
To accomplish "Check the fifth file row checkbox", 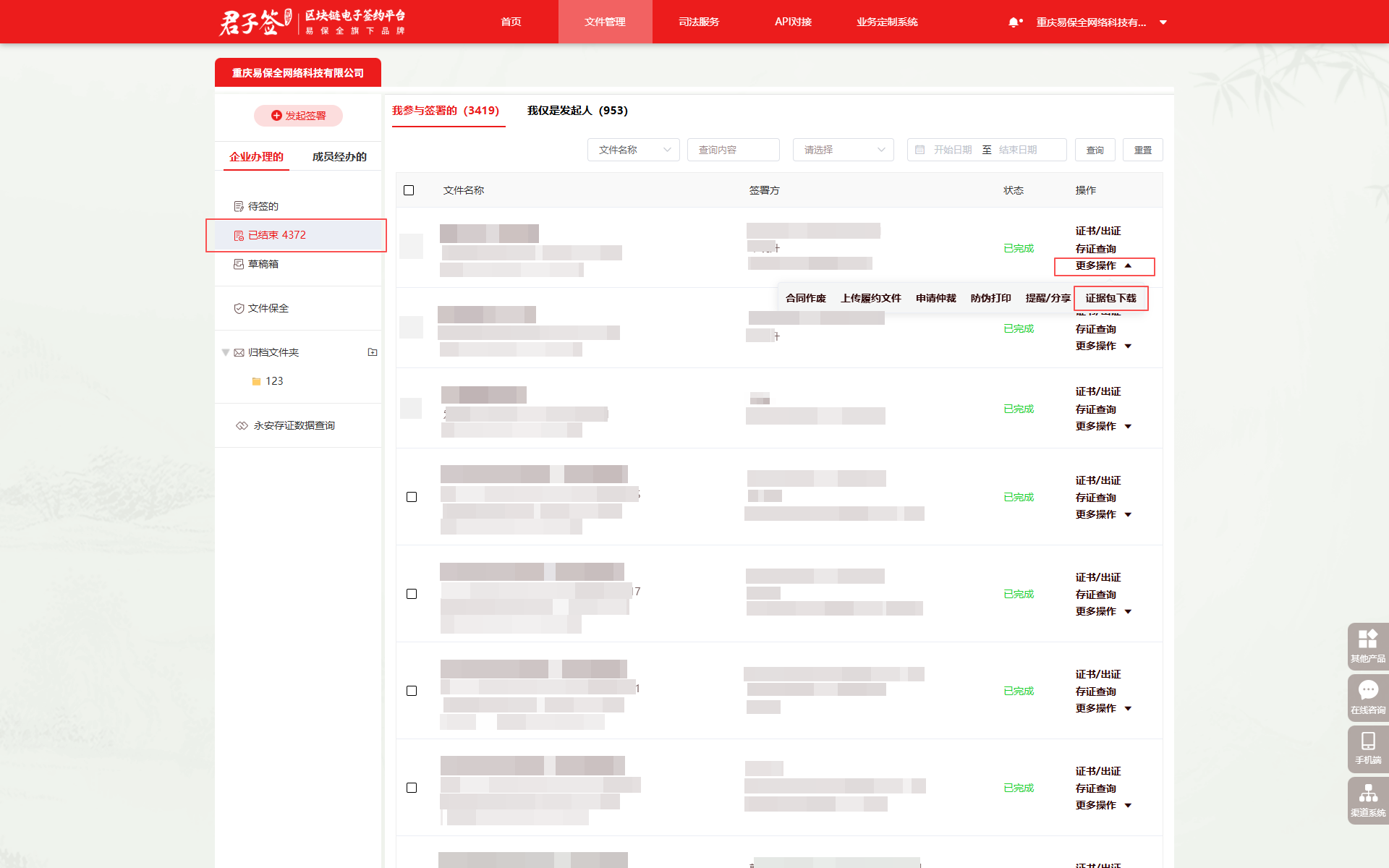I will [x=412, y=594].
